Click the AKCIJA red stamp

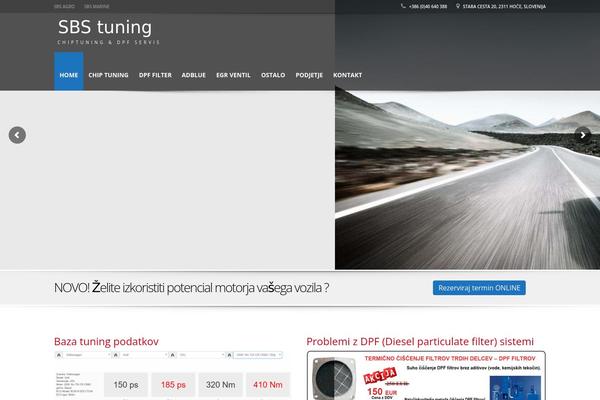pos(380,375)
